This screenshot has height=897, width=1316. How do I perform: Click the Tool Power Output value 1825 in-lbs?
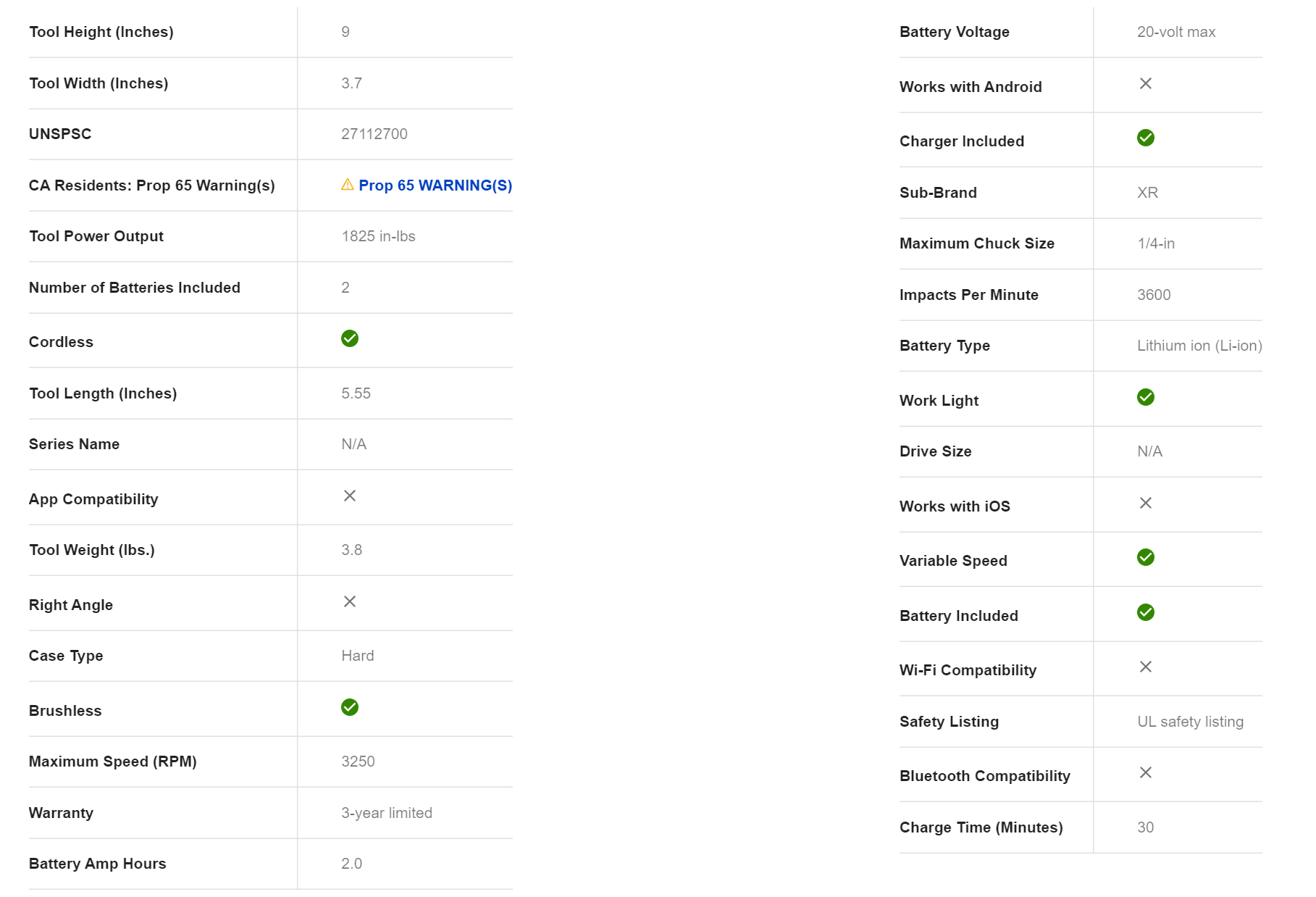(378, 236)
